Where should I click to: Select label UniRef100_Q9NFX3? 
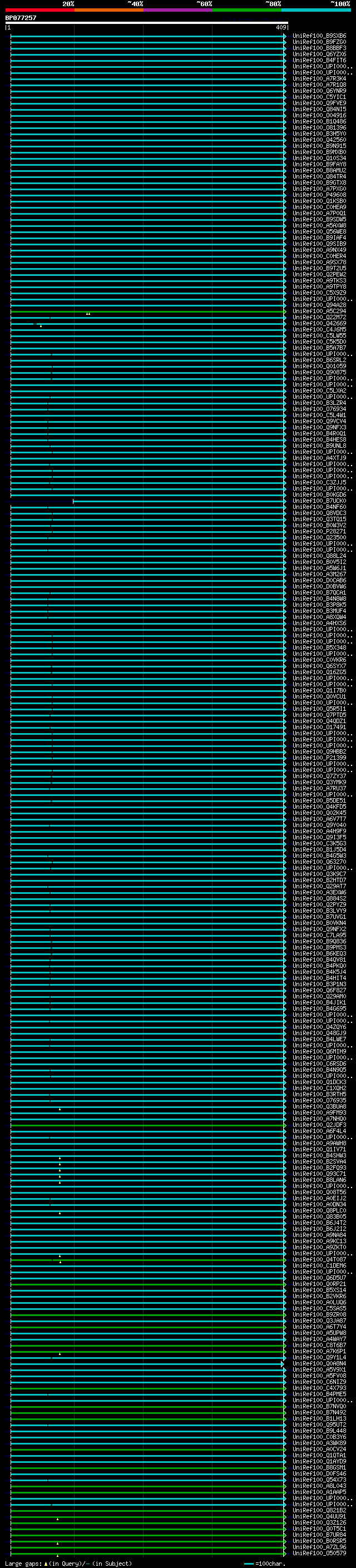(x=319, y=427)
